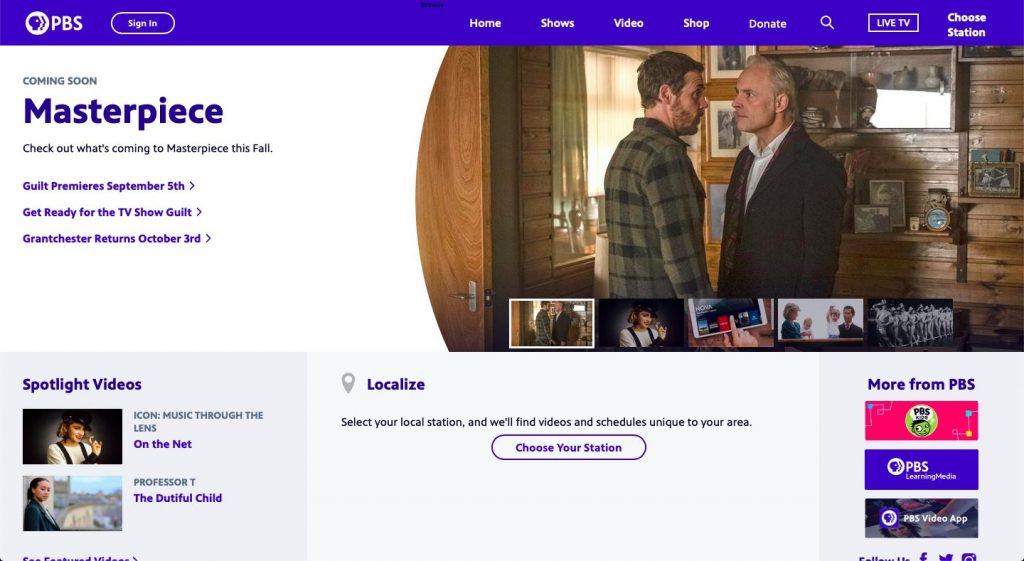The image size is (1024, 561).
Task: Open the PBS Twitter icon
Action: (946, 558)
